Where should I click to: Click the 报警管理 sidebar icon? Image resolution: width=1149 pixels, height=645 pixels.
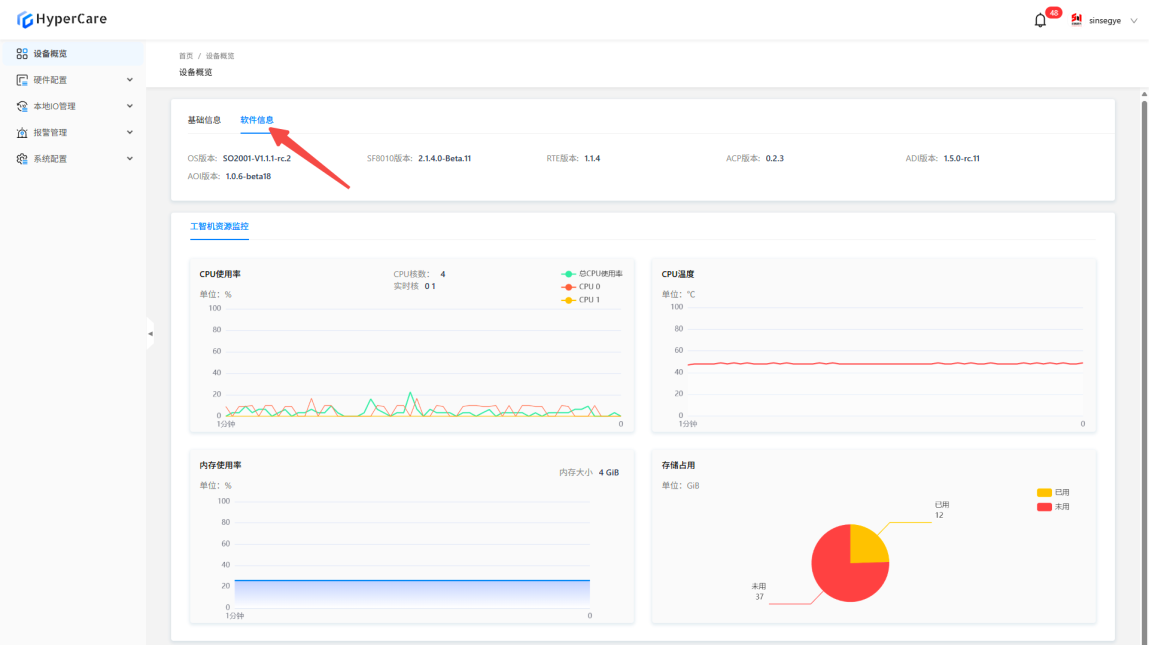click(x=22, y=132)
